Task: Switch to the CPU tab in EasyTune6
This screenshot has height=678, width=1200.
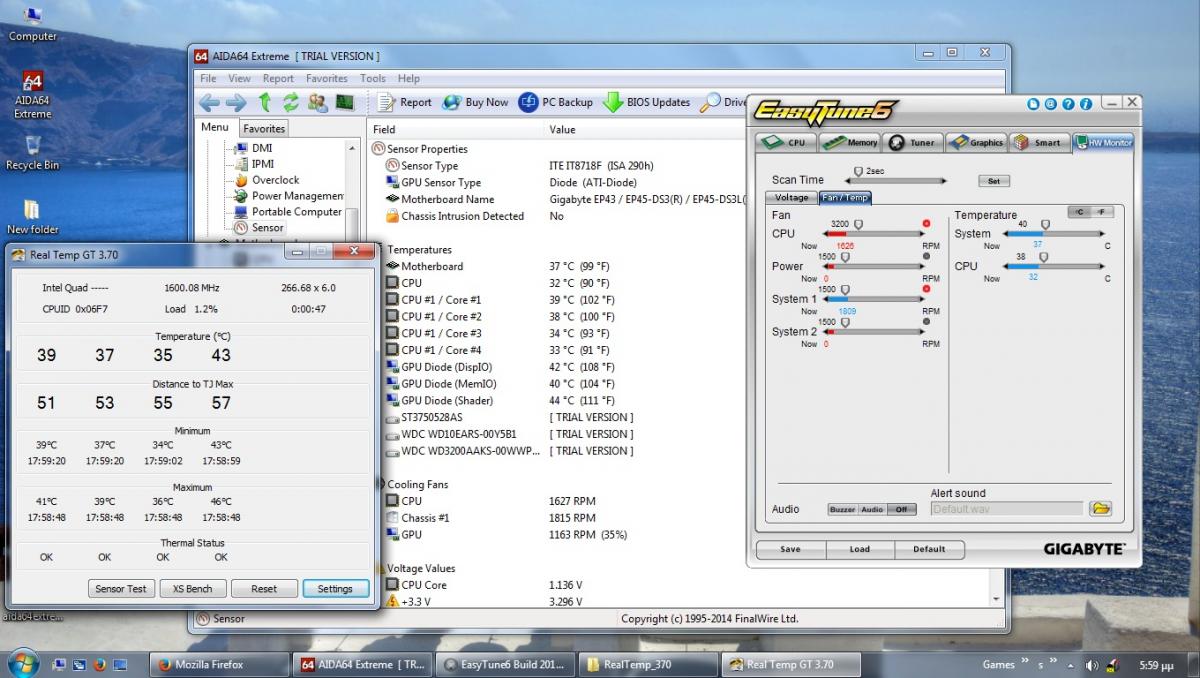Action: [x=786, y=142]
